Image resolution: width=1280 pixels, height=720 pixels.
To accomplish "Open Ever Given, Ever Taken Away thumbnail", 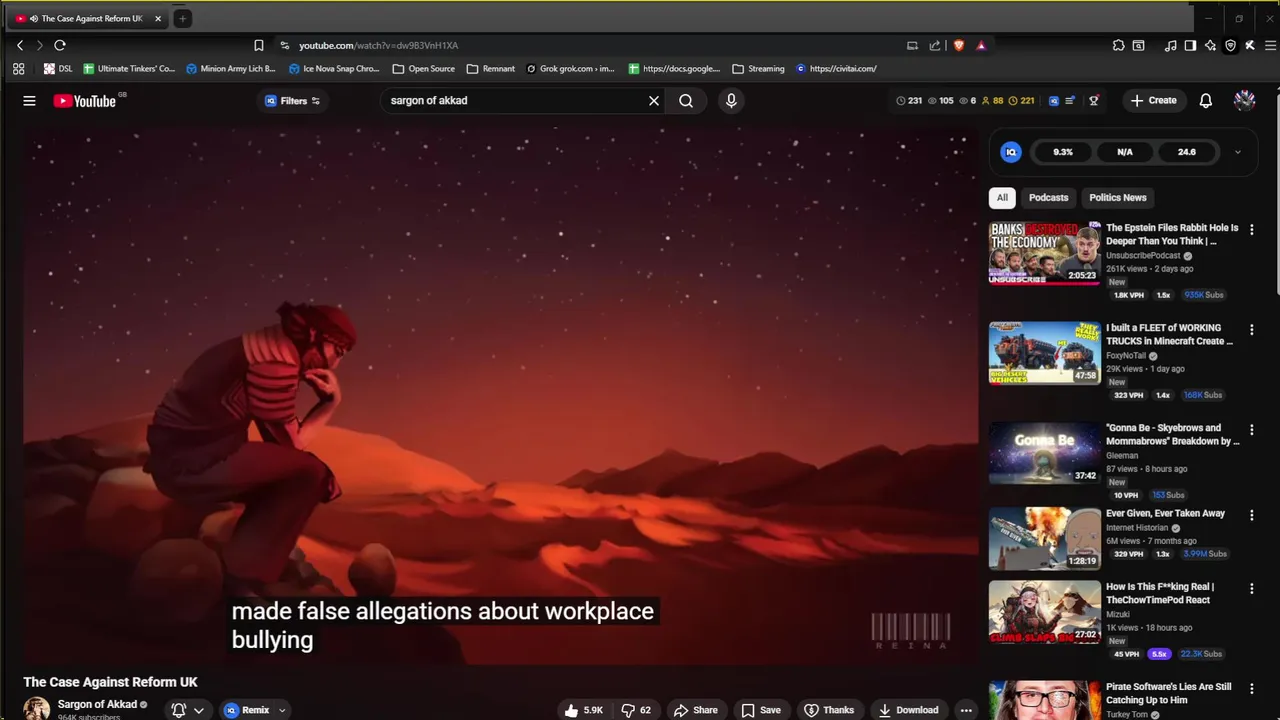I will click(x=1044, y=538).
